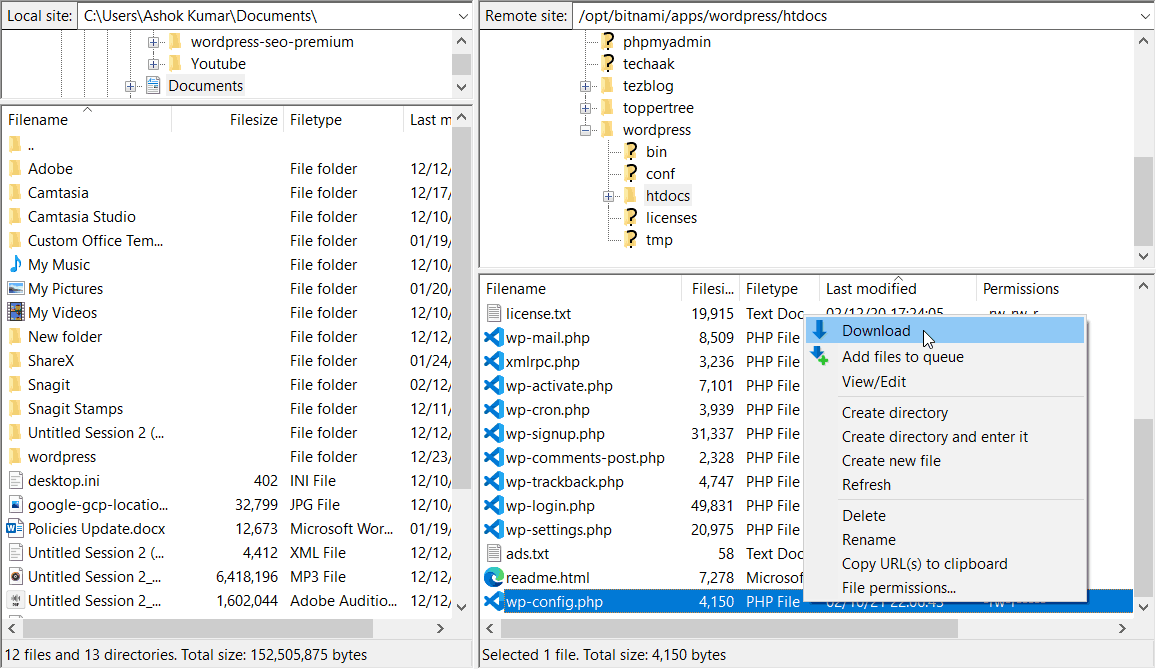Expand the Youtube folder tree node
Viewport: 1156px width, 669px height.
(x=153, y=64)
